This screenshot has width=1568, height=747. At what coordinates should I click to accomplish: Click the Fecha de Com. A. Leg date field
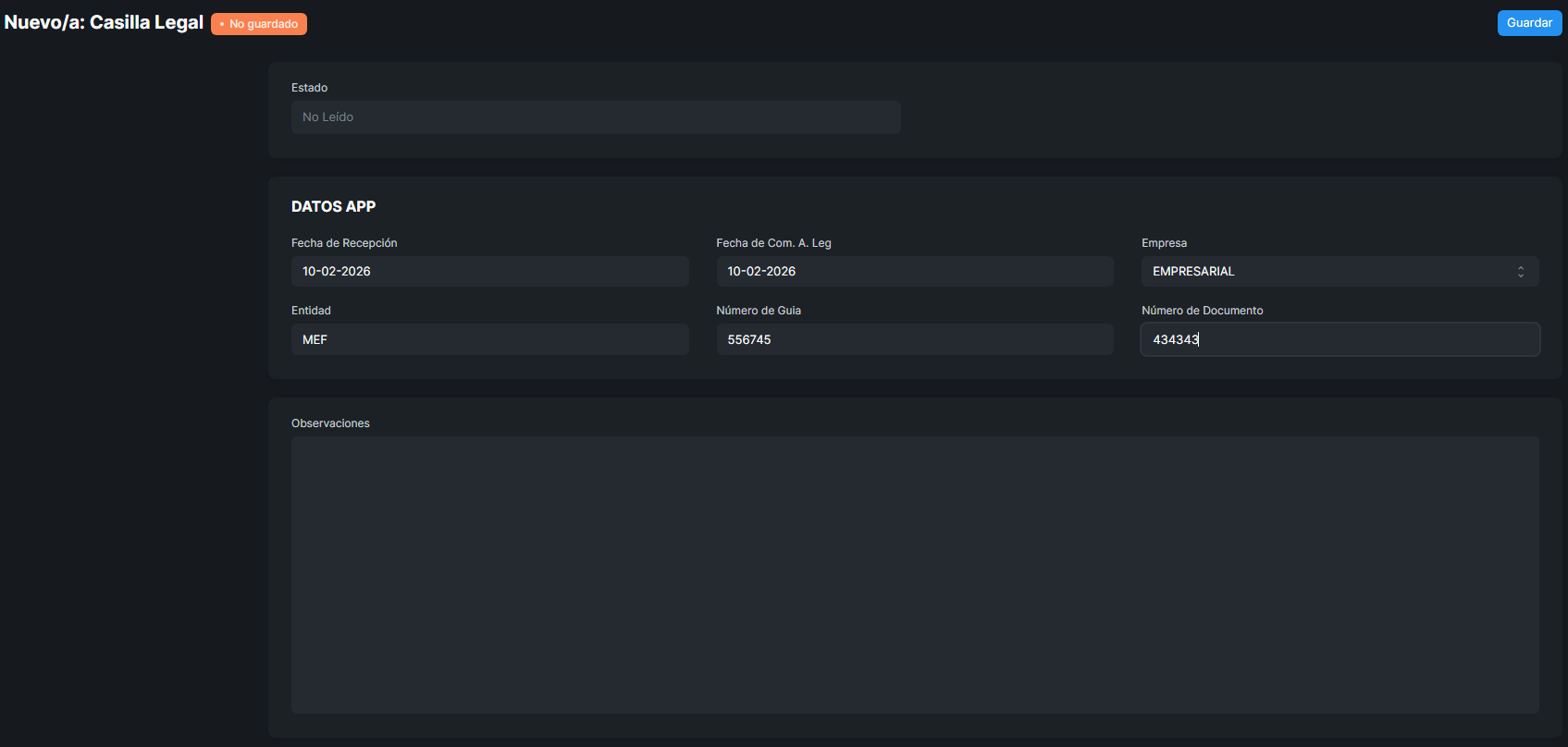point(914,272)
